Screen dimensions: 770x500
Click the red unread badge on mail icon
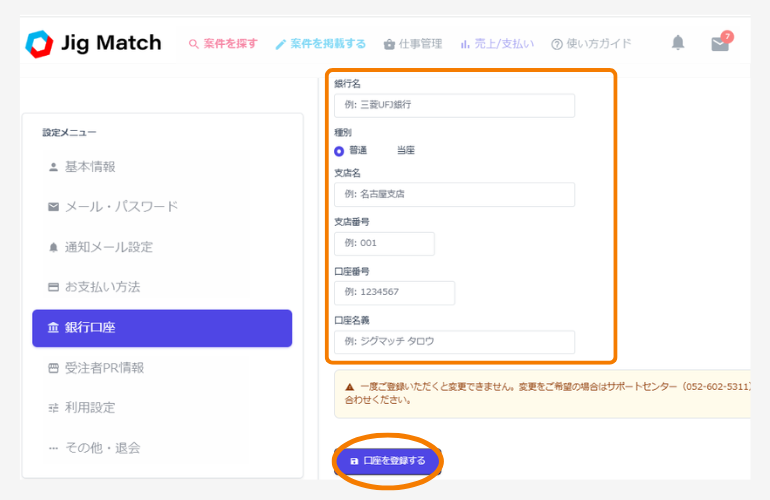pos(727,36)
